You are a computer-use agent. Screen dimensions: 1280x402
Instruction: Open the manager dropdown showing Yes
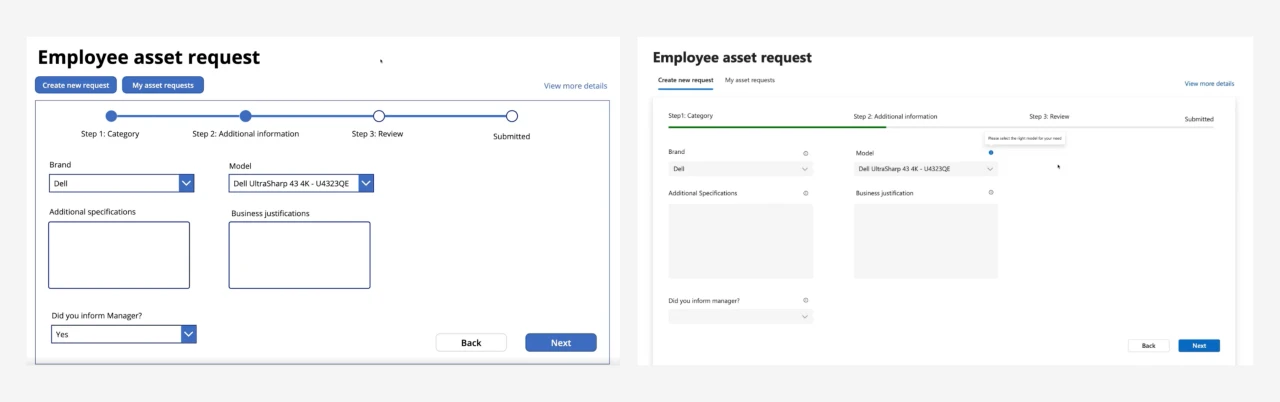[x=188, y=335]
